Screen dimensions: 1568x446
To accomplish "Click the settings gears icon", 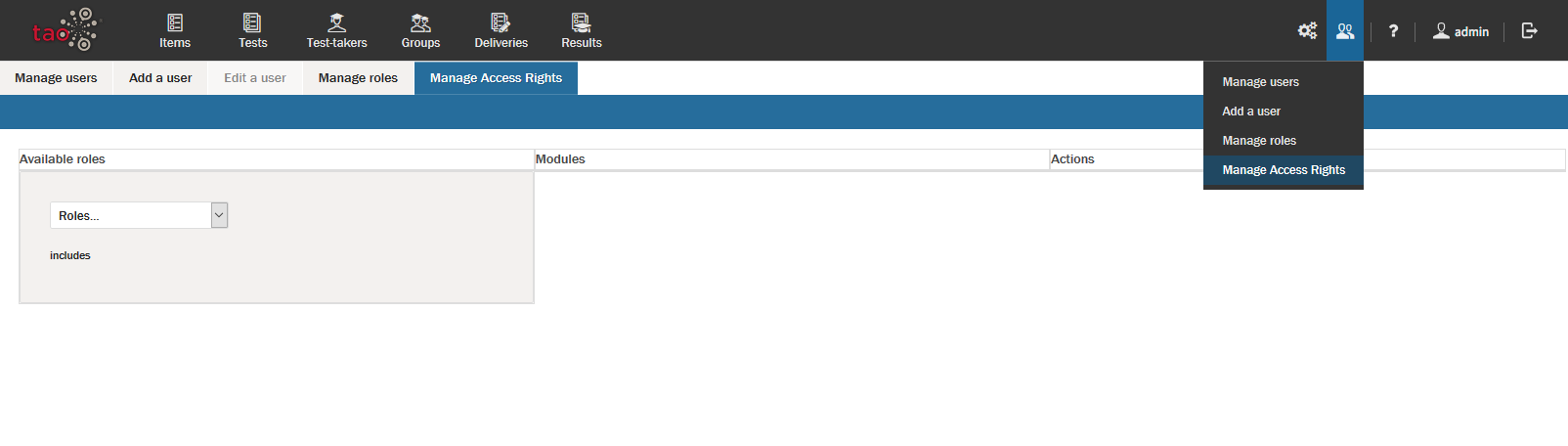I will pos(1307,31).
